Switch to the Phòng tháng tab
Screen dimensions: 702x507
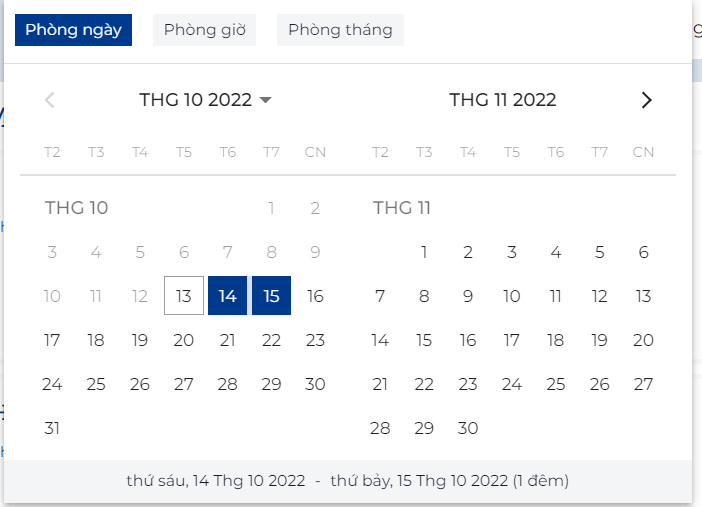(340, 30)
